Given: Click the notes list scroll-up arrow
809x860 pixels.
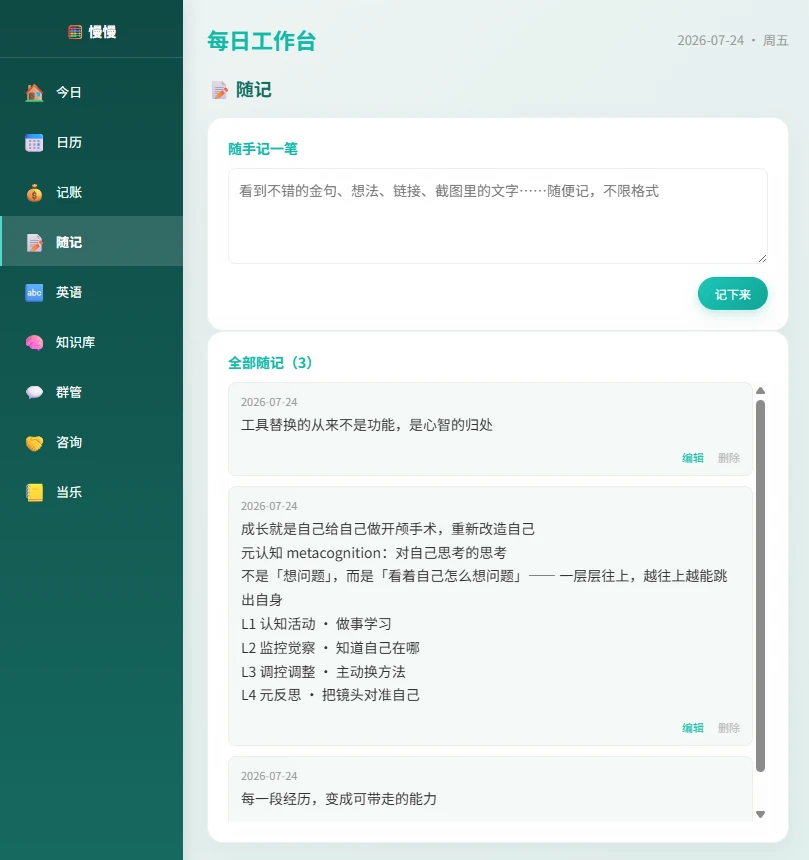Looking at the screenshot, I should coord(760,391).
